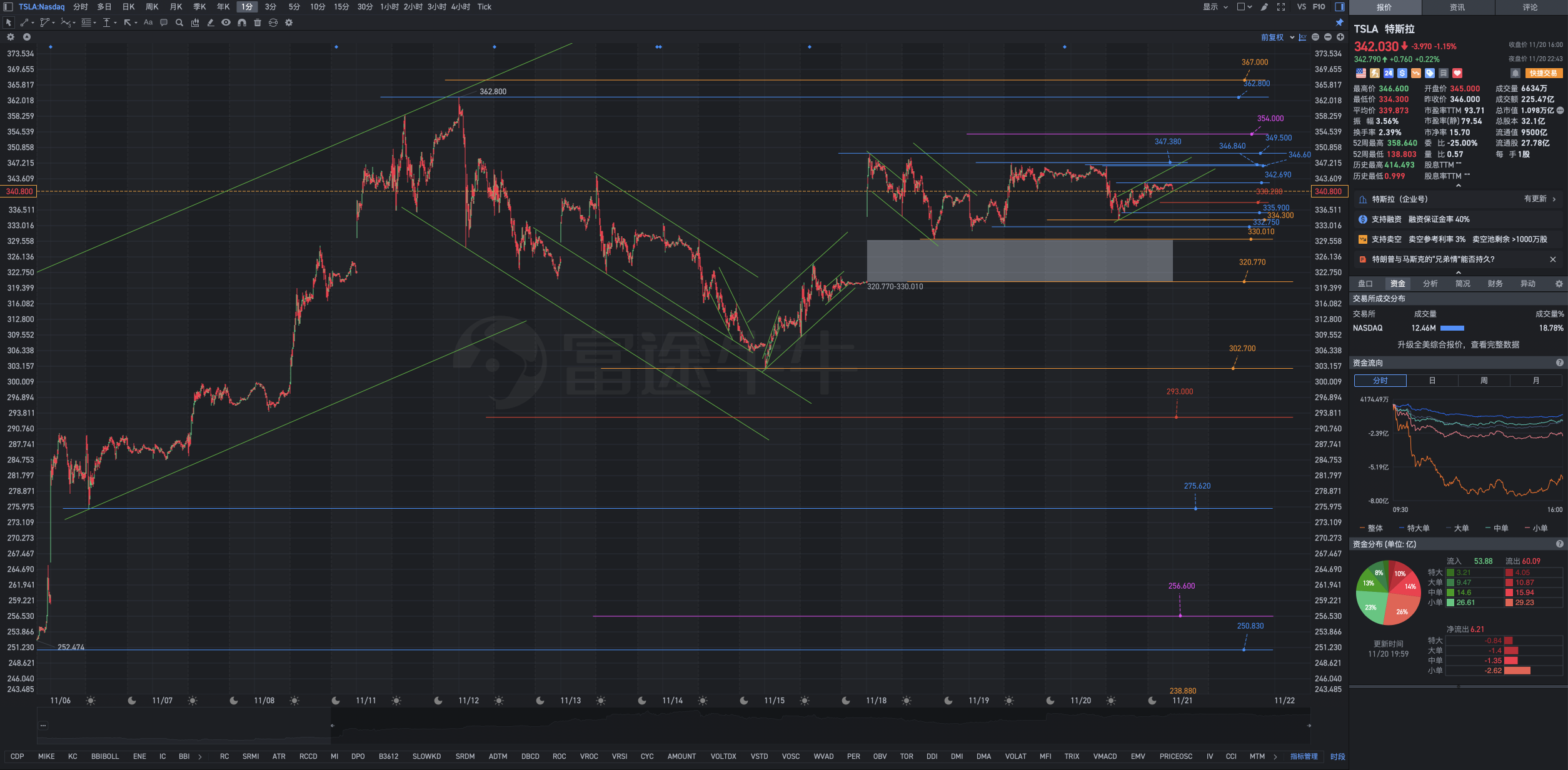
Task: Select 月 capital flow period
Action: coord(1536,381)
